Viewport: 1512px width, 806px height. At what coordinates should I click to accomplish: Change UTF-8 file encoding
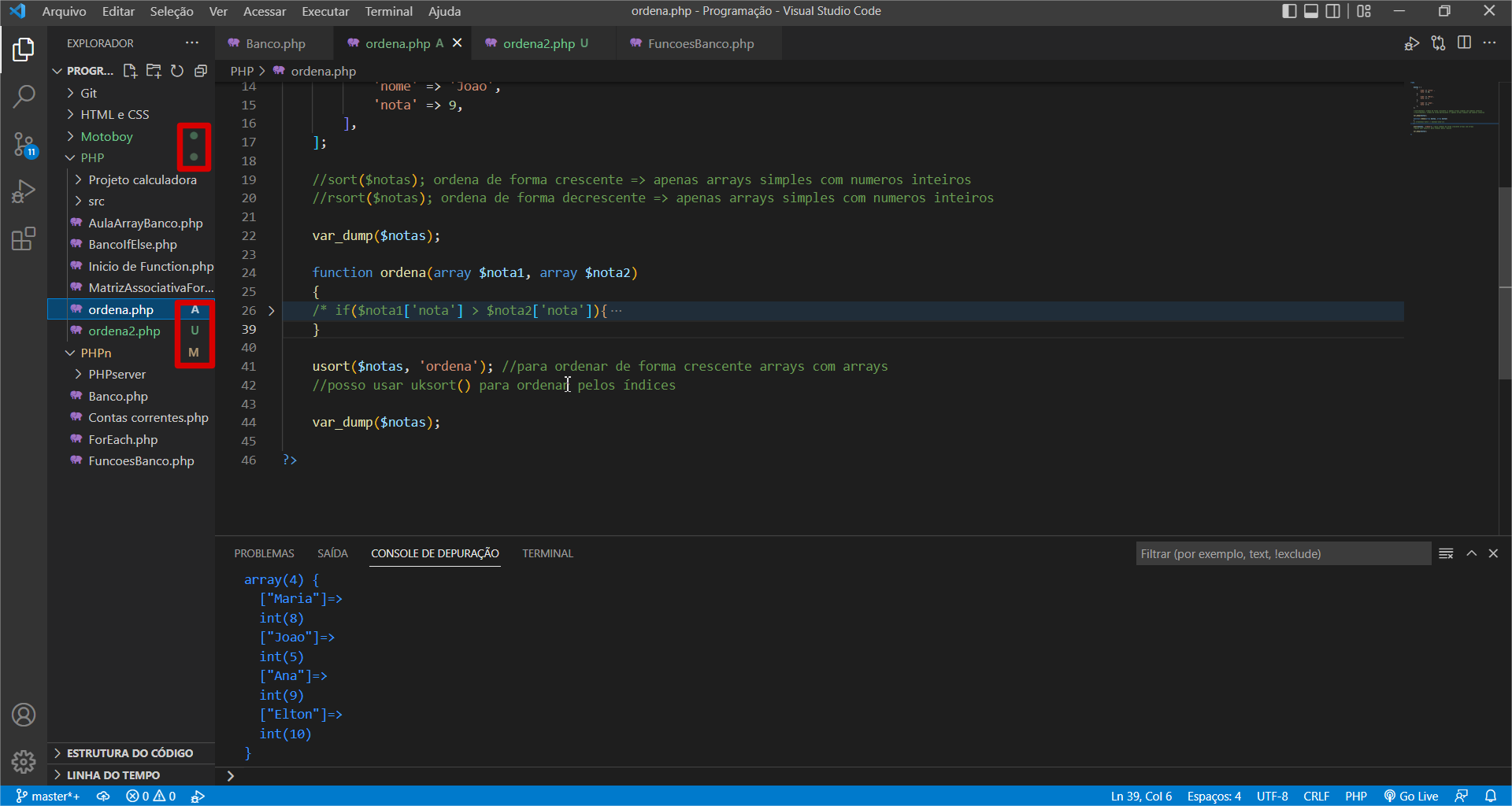click(x=1272, y=796)
